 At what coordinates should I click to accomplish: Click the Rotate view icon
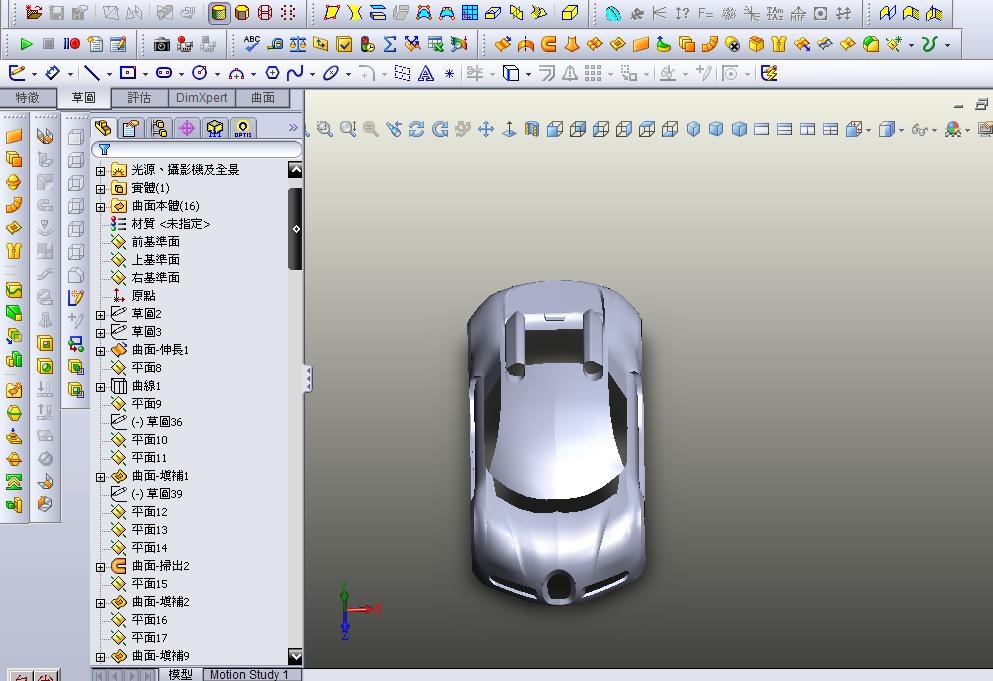tap(417, 129)
